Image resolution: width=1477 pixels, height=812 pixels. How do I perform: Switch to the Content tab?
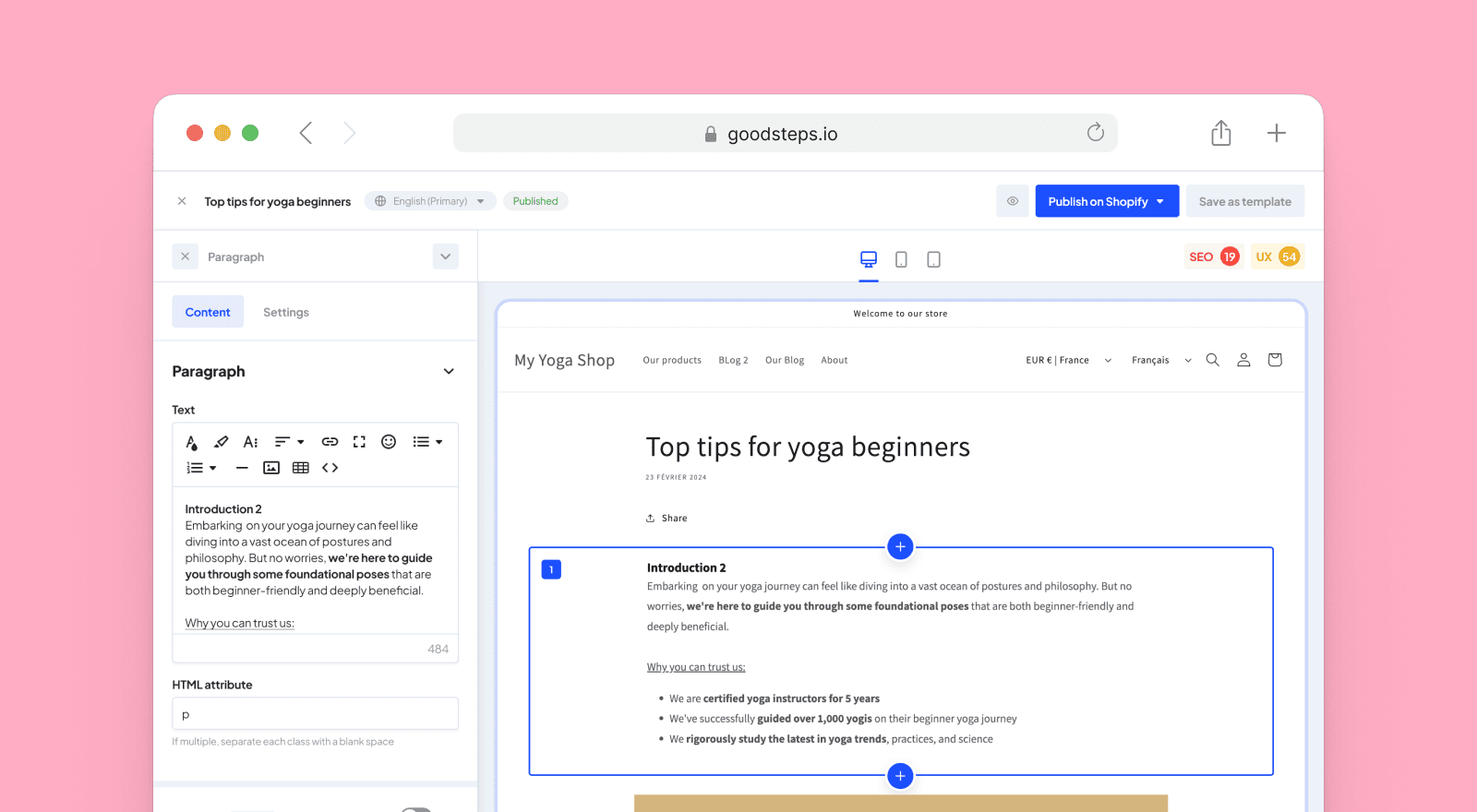click(208, 312)
